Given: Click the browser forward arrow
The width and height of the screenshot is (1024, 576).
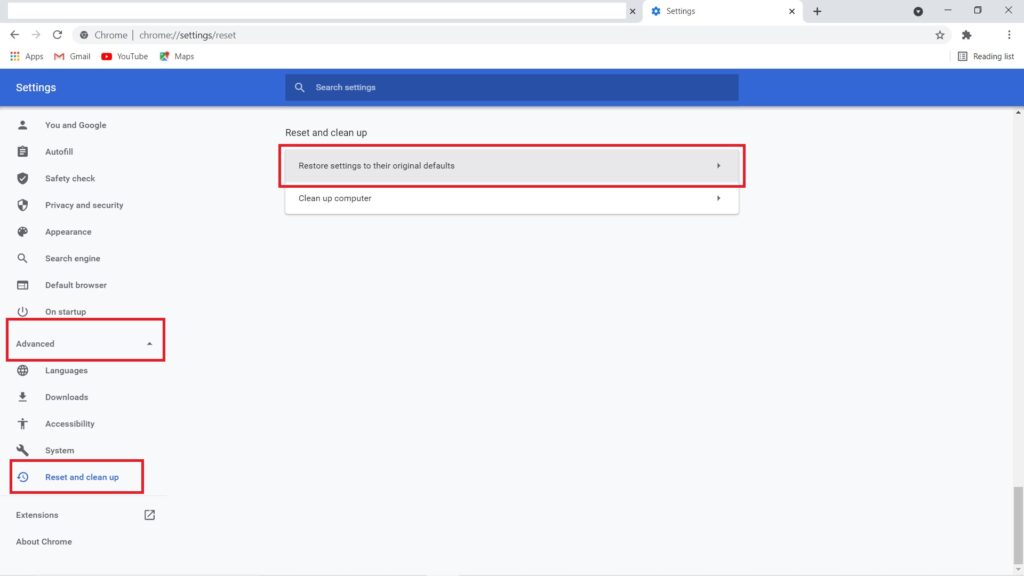Looking at the screenshot, I should 36,35.
